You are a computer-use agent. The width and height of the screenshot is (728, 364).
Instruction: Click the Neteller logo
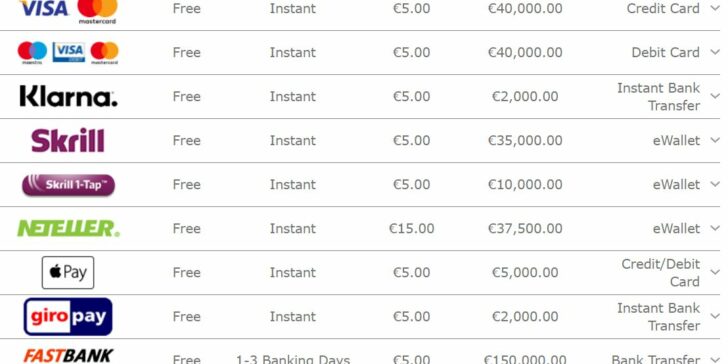click(68, 228)
